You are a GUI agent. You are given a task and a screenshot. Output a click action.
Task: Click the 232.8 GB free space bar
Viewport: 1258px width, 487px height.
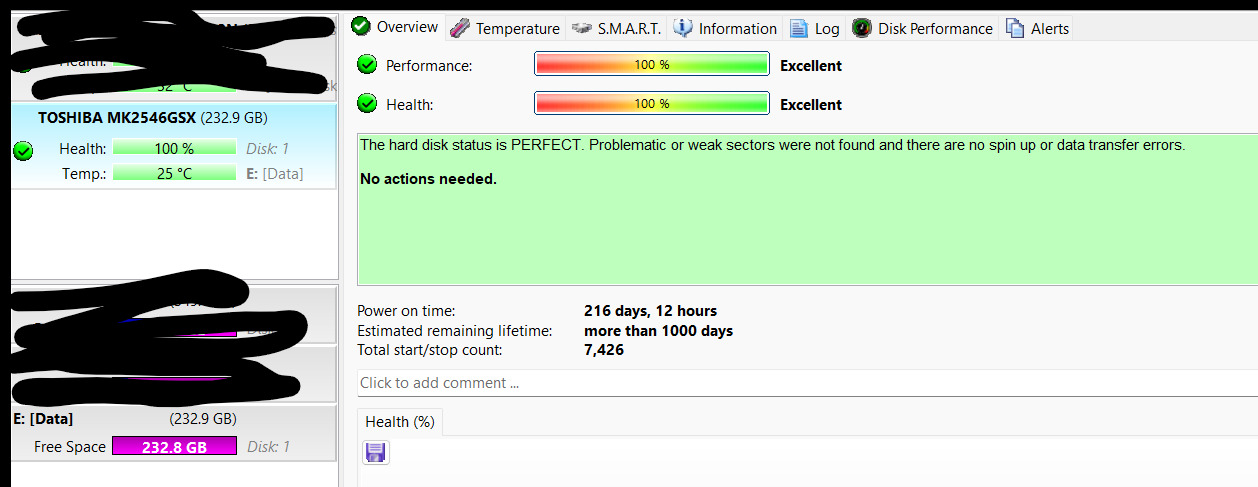[x=174, y=447]
